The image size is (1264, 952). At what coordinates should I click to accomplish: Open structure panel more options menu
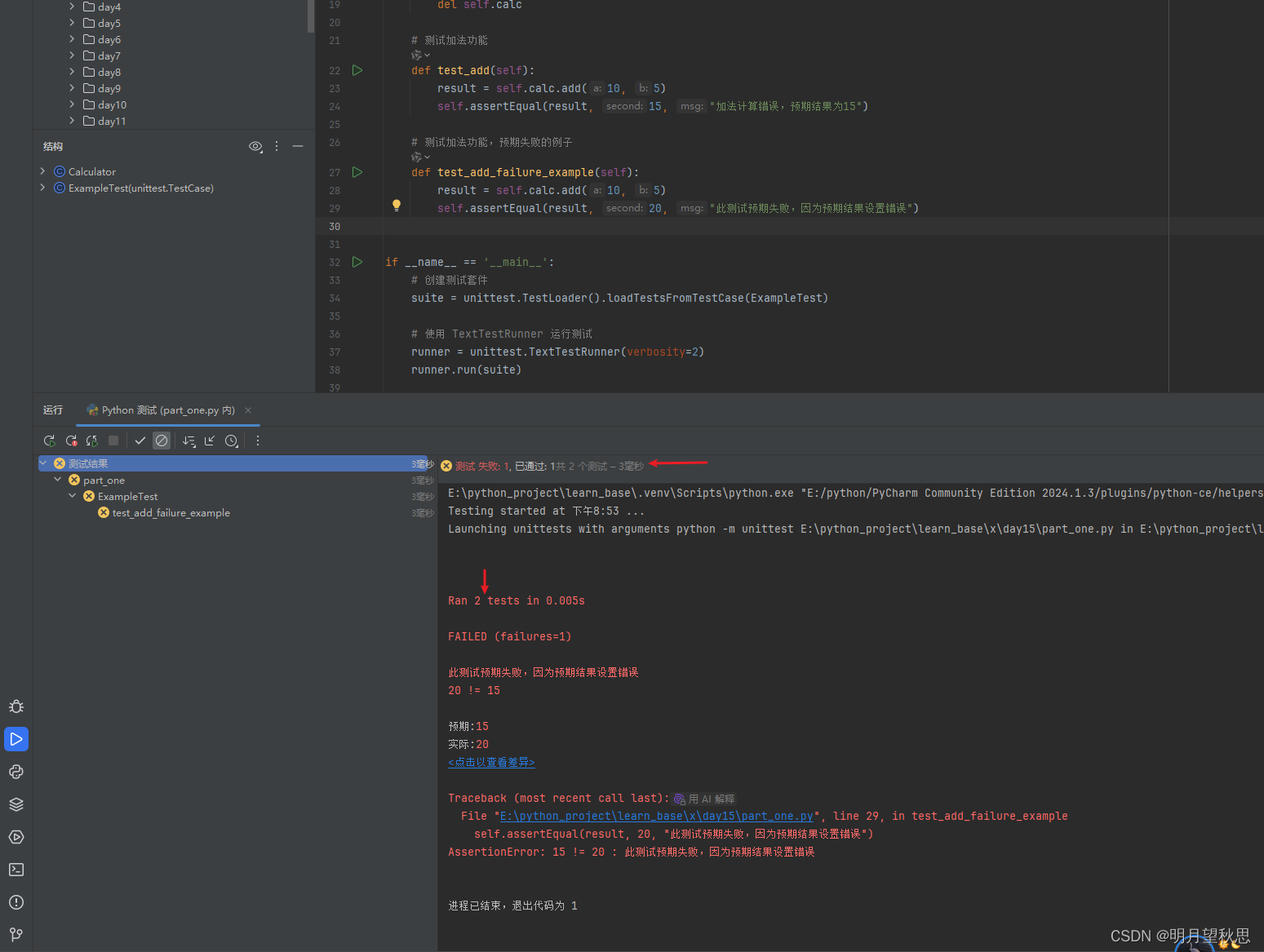coord(277,146)
